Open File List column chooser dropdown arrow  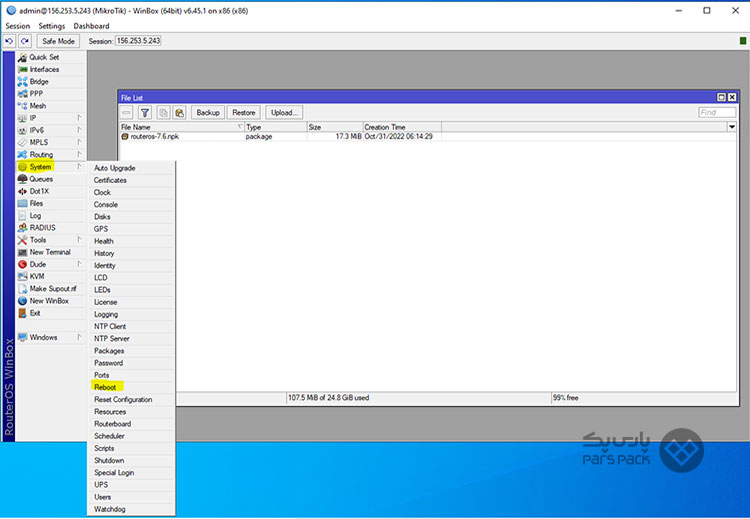[x=732, y=127]
